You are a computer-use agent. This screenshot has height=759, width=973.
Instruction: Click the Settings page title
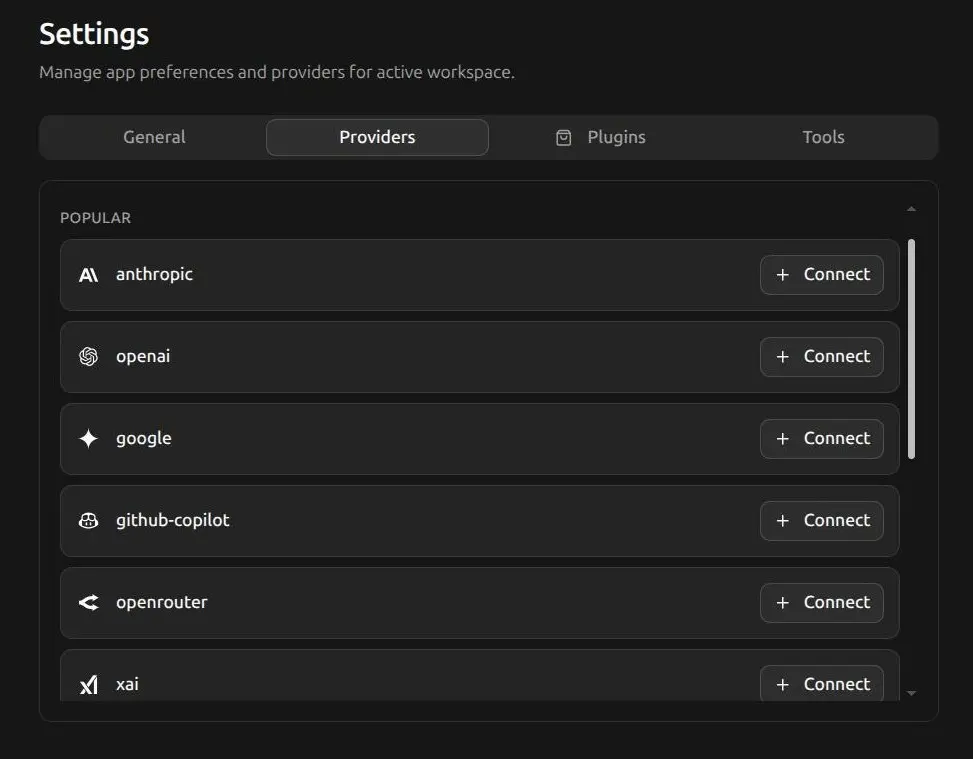click(x=94, y=35)
